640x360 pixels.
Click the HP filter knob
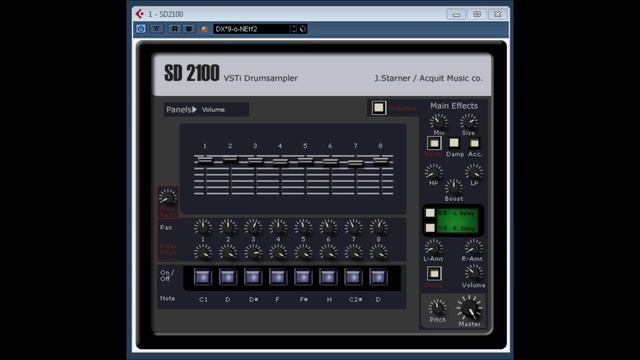[433, 172]
